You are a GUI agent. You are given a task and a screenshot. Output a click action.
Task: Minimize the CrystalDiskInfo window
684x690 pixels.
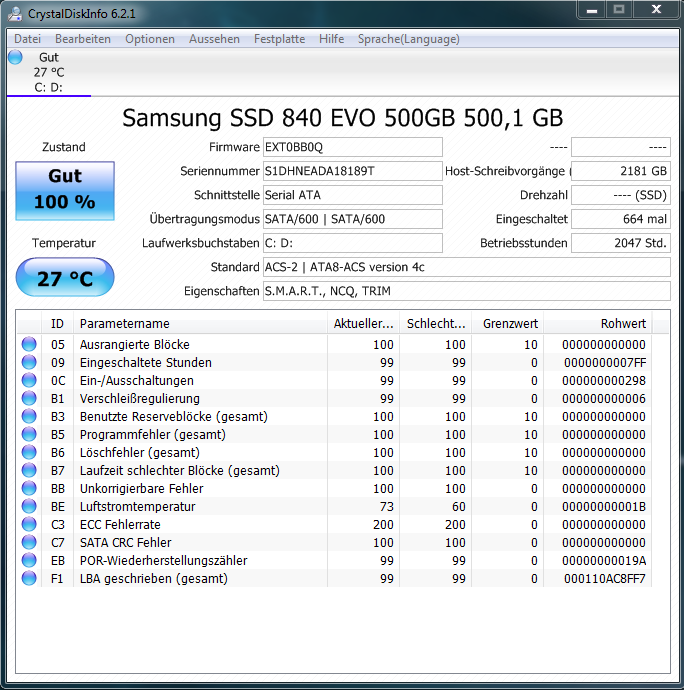pos(592,10)
